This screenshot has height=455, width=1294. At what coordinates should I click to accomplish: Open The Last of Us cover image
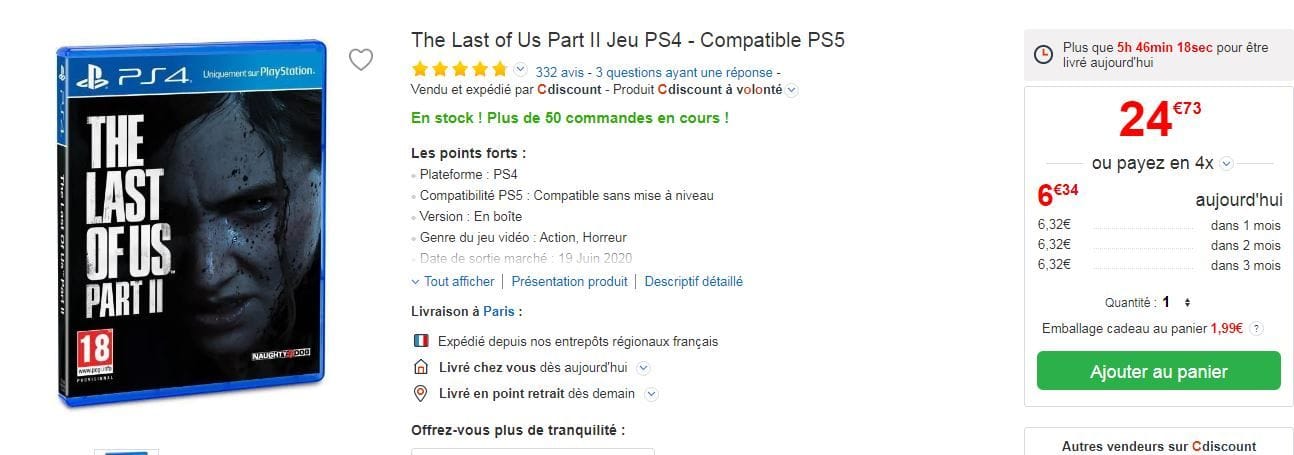[x=190, y=224]
